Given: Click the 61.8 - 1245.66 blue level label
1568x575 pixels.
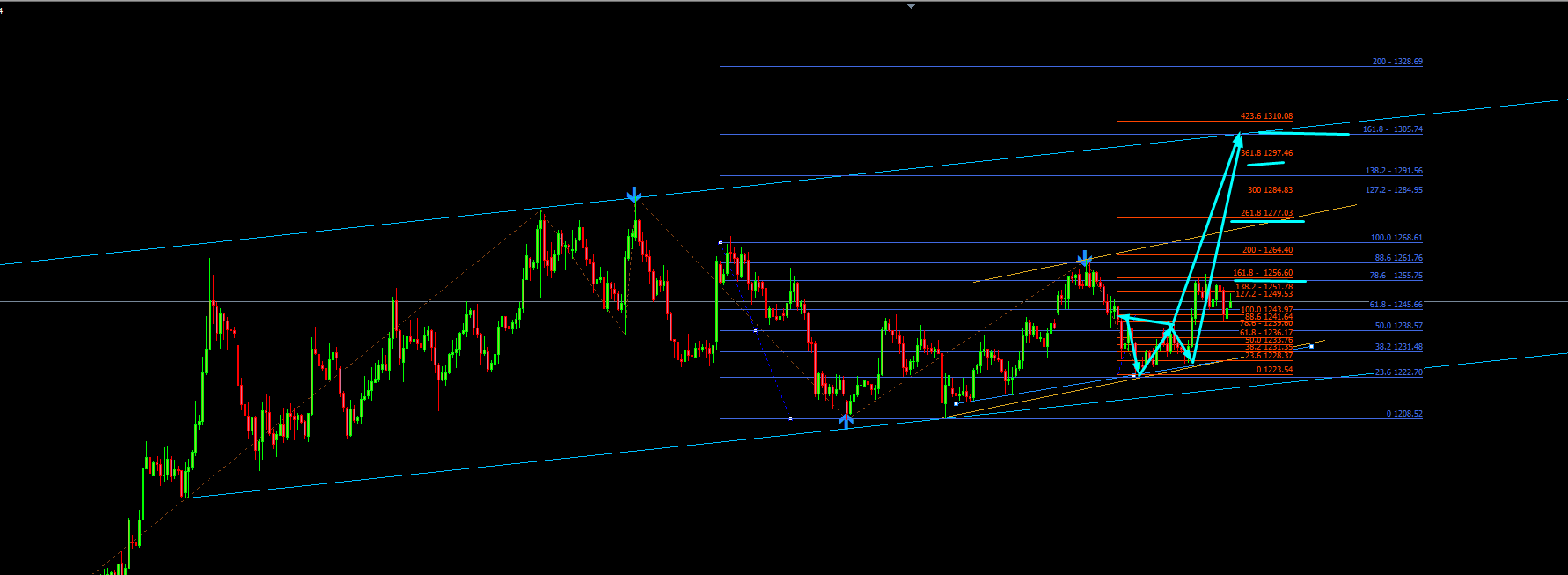Looking at the screenshot, I should 1396,305.
